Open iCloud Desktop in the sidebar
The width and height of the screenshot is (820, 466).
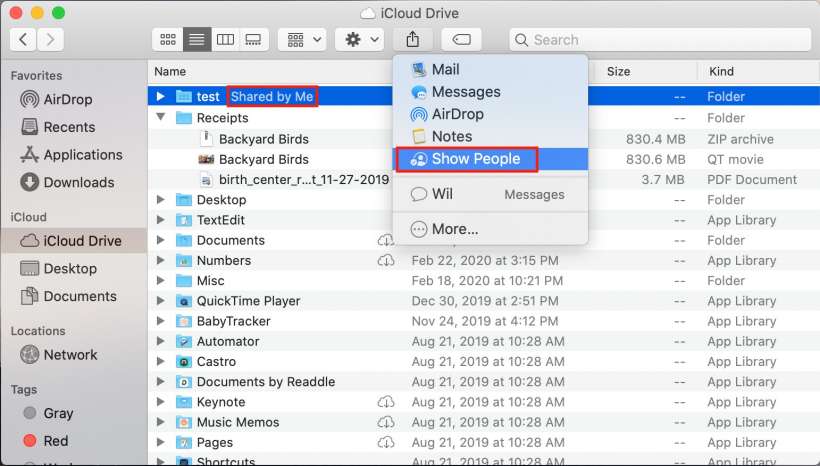pyautogui.click(x=59, y=269)
